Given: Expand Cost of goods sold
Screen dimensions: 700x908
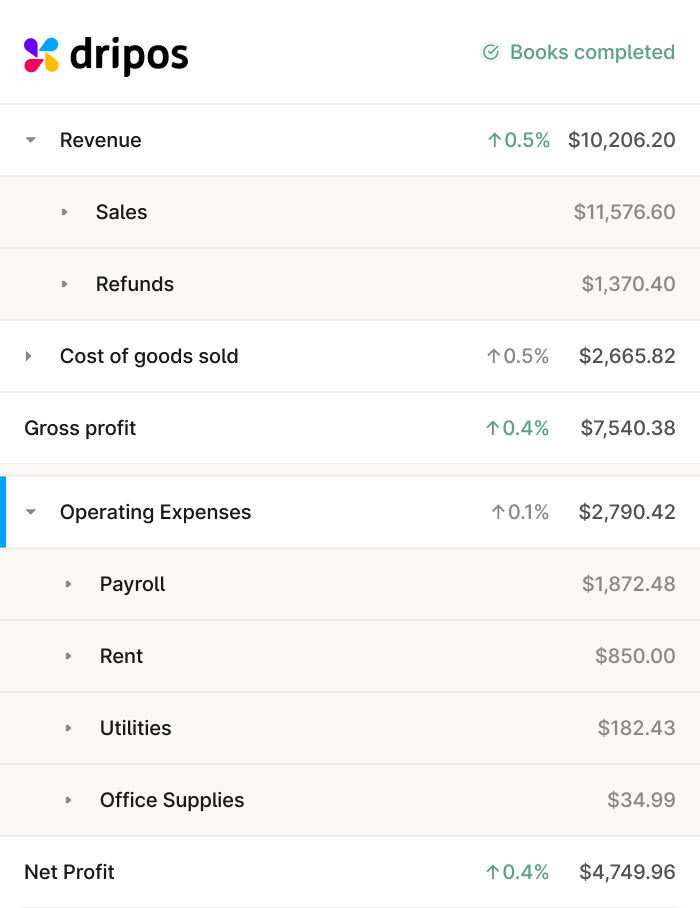Looking at the screenshot, I should pos(29,357).
